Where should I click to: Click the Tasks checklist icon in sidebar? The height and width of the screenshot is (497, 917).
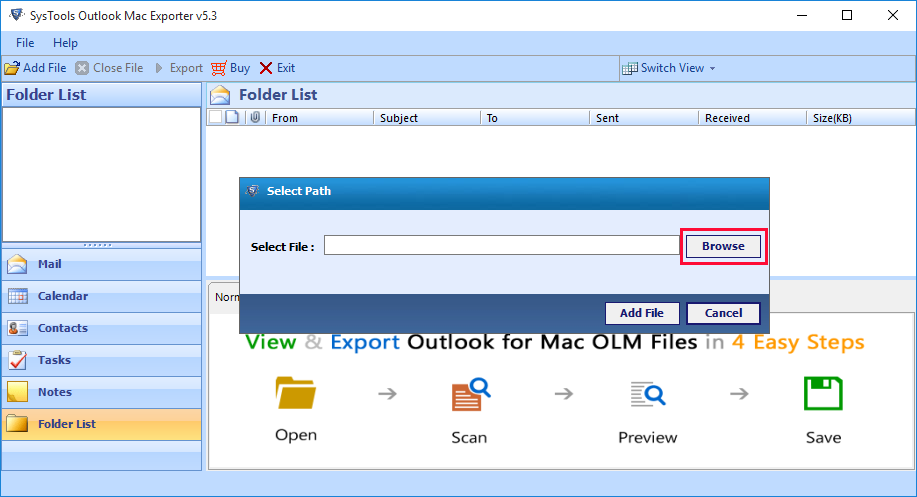coord(18,360)
